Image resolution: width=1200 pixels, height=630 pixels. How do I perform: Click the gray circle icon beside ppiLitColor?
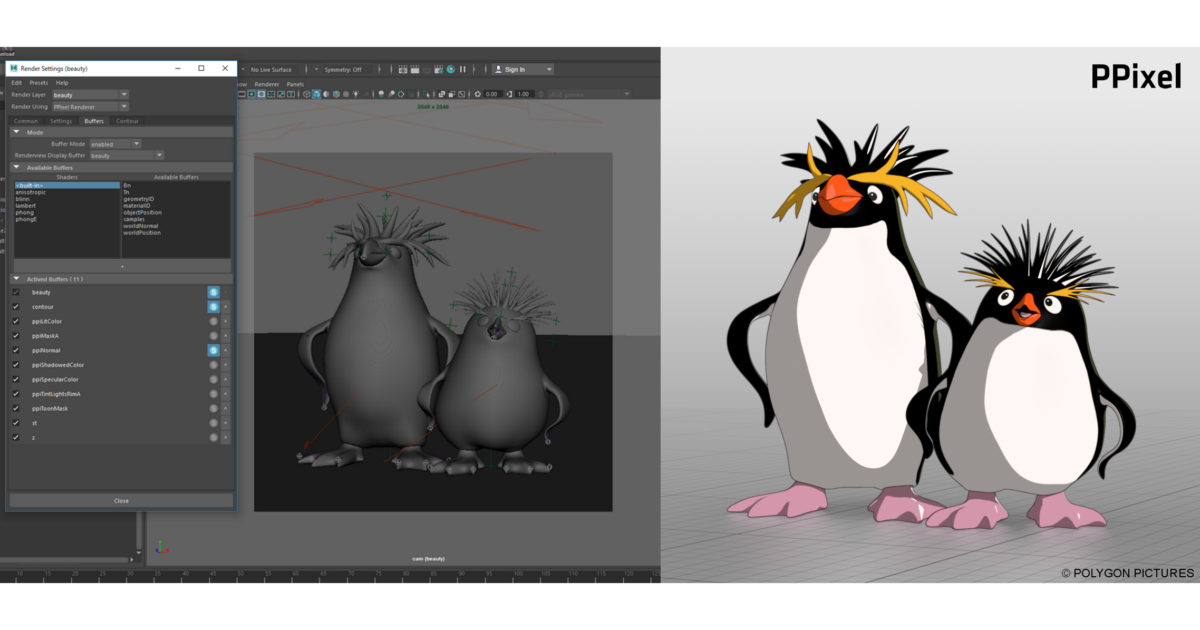click(213, 322)
